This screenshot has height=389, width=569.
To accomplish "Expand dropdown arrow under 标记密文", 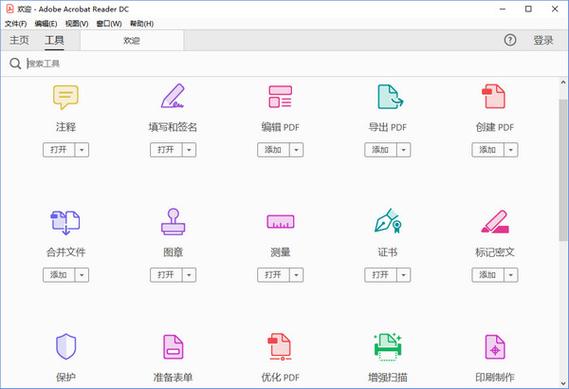I will click(x=511, y=275).
